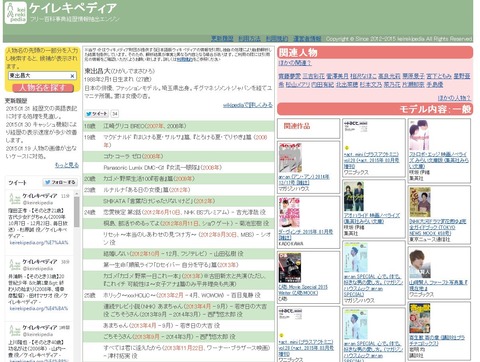Select the 江崎グリコ BREO career row
The image size is (480, 362).
[178, 126]
